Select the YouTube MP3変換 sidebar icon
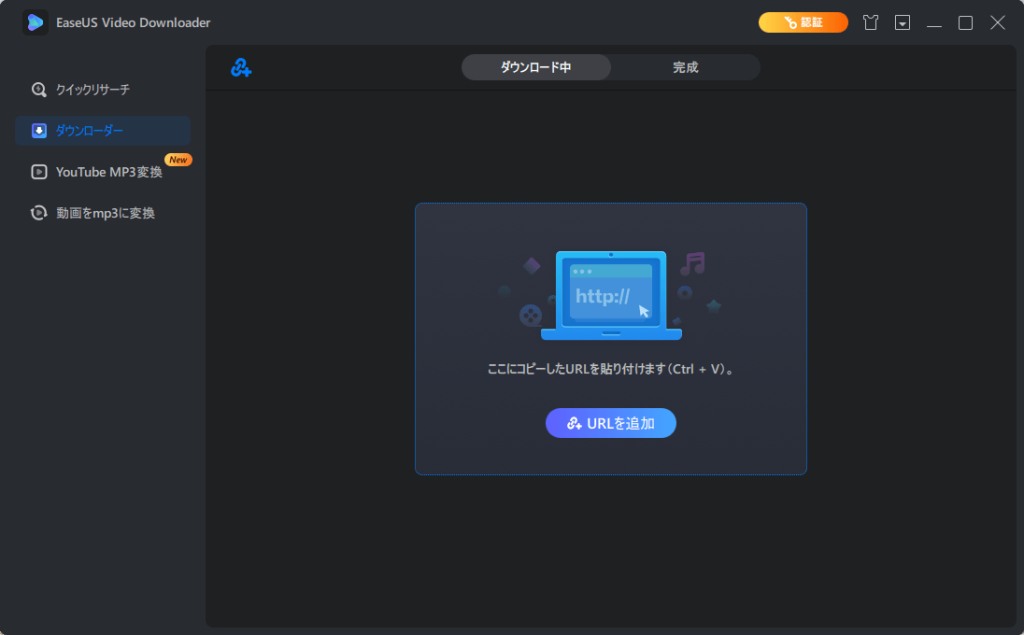Screen dimensions: 1024x635 pos(39,171)
